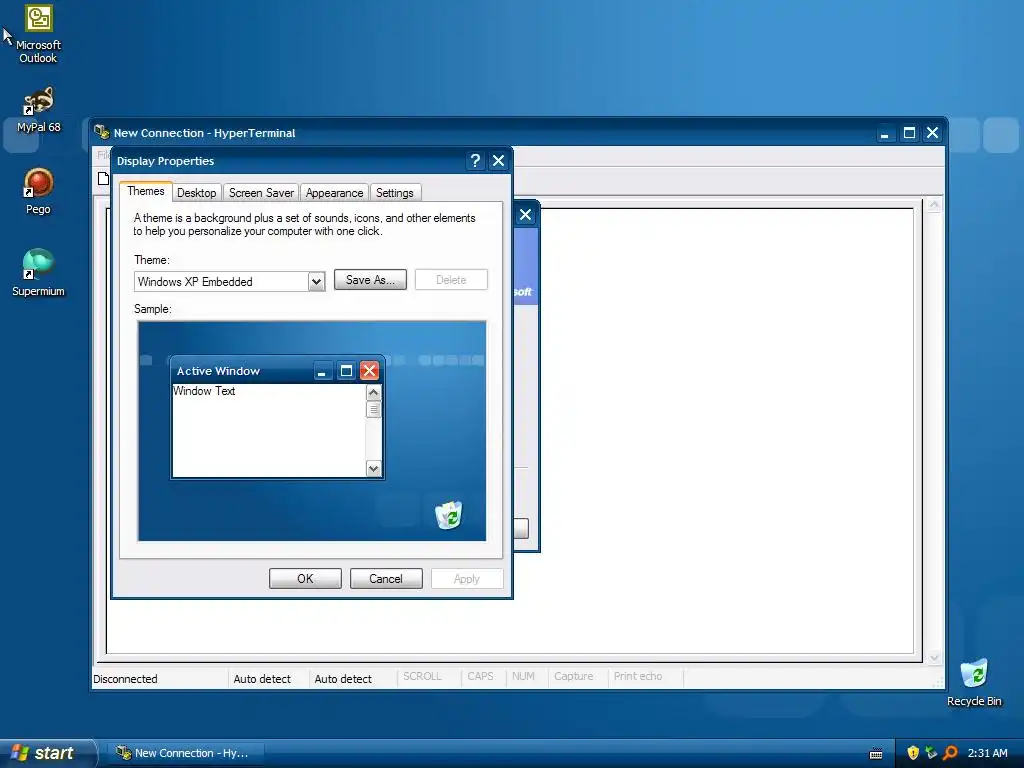1024x768 pixels.
Task: Click the HyperTerminal scrollbar up arrow
Action: click(x=934, y=205)
